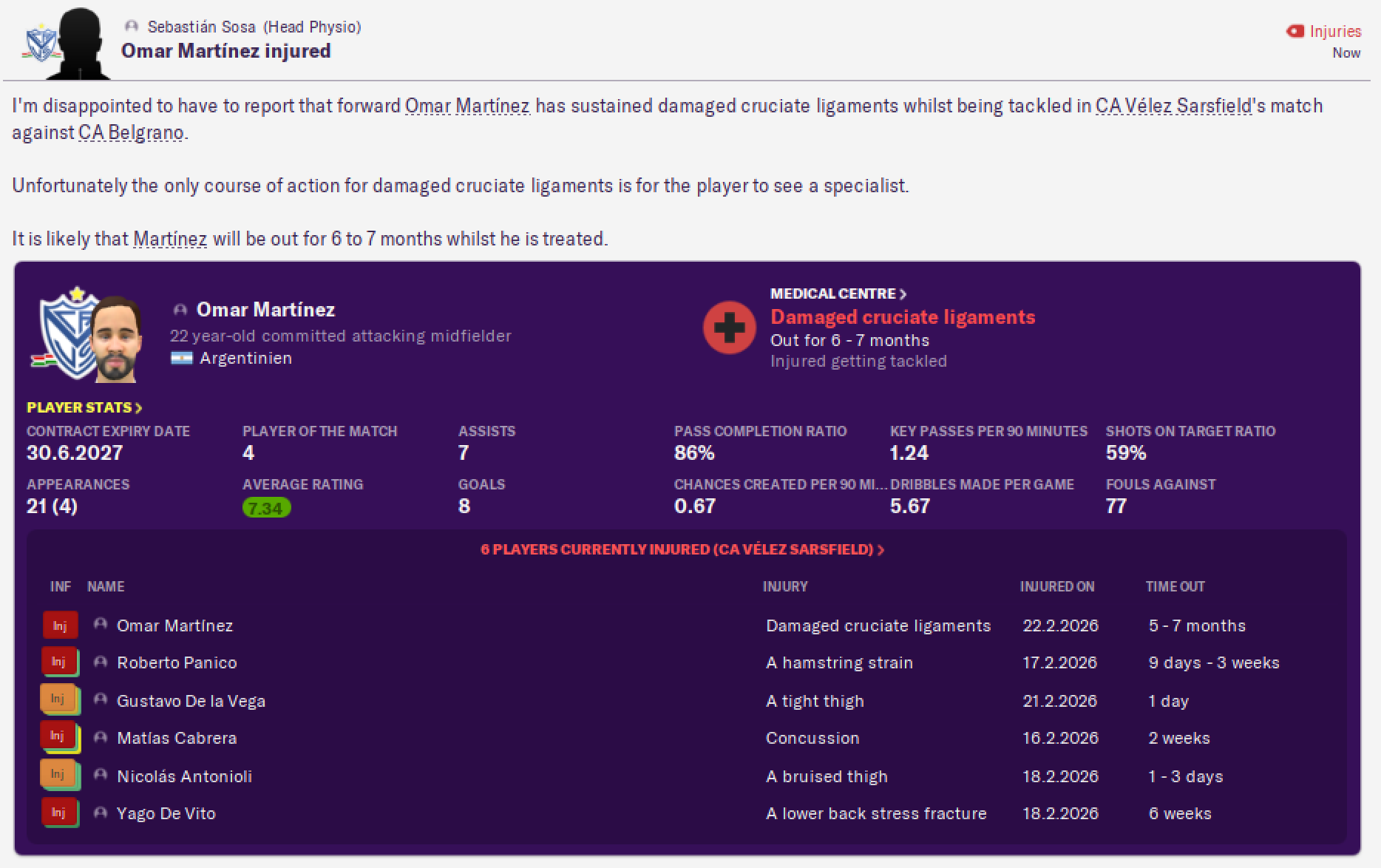The height and width of the screenshot is (868, 1381).
Task: Open the CA Belgrano link in message
Action: click(131, 133)
